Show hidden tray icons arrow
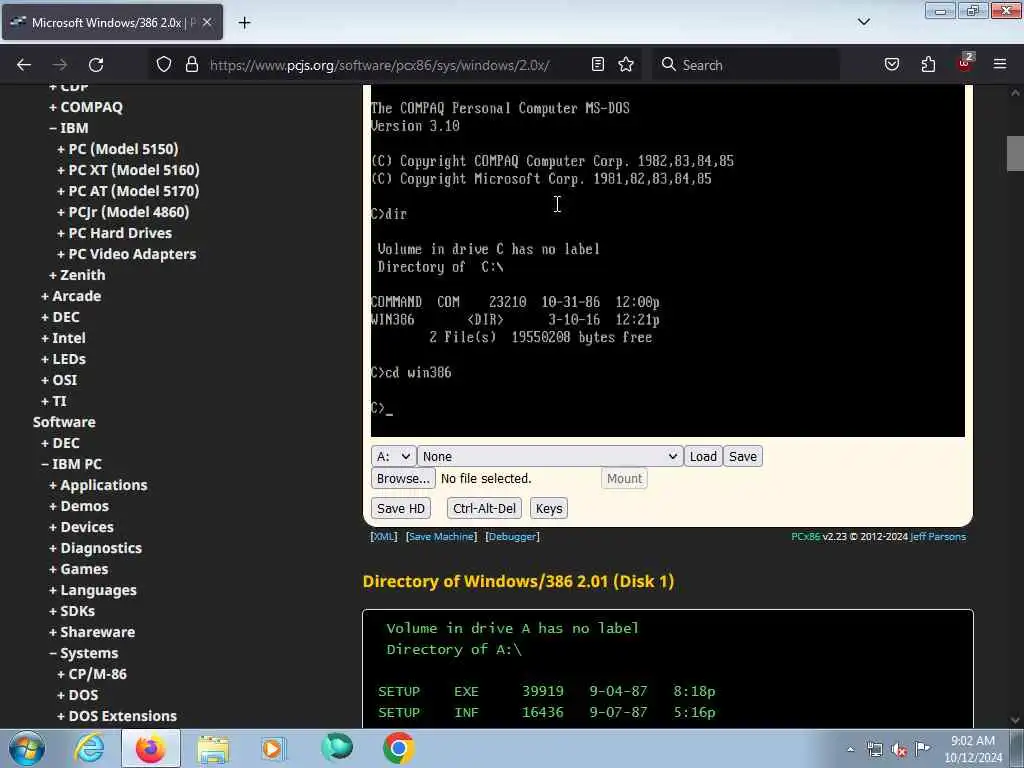This screenshot has height=768, width=1024. 850,749
